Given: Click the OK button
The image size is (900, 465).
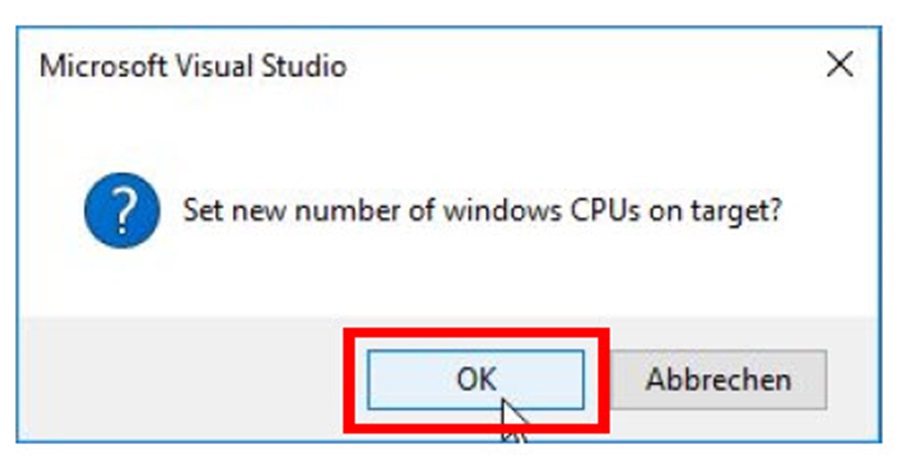Looking at the screenshot, I should coord(476,380).
